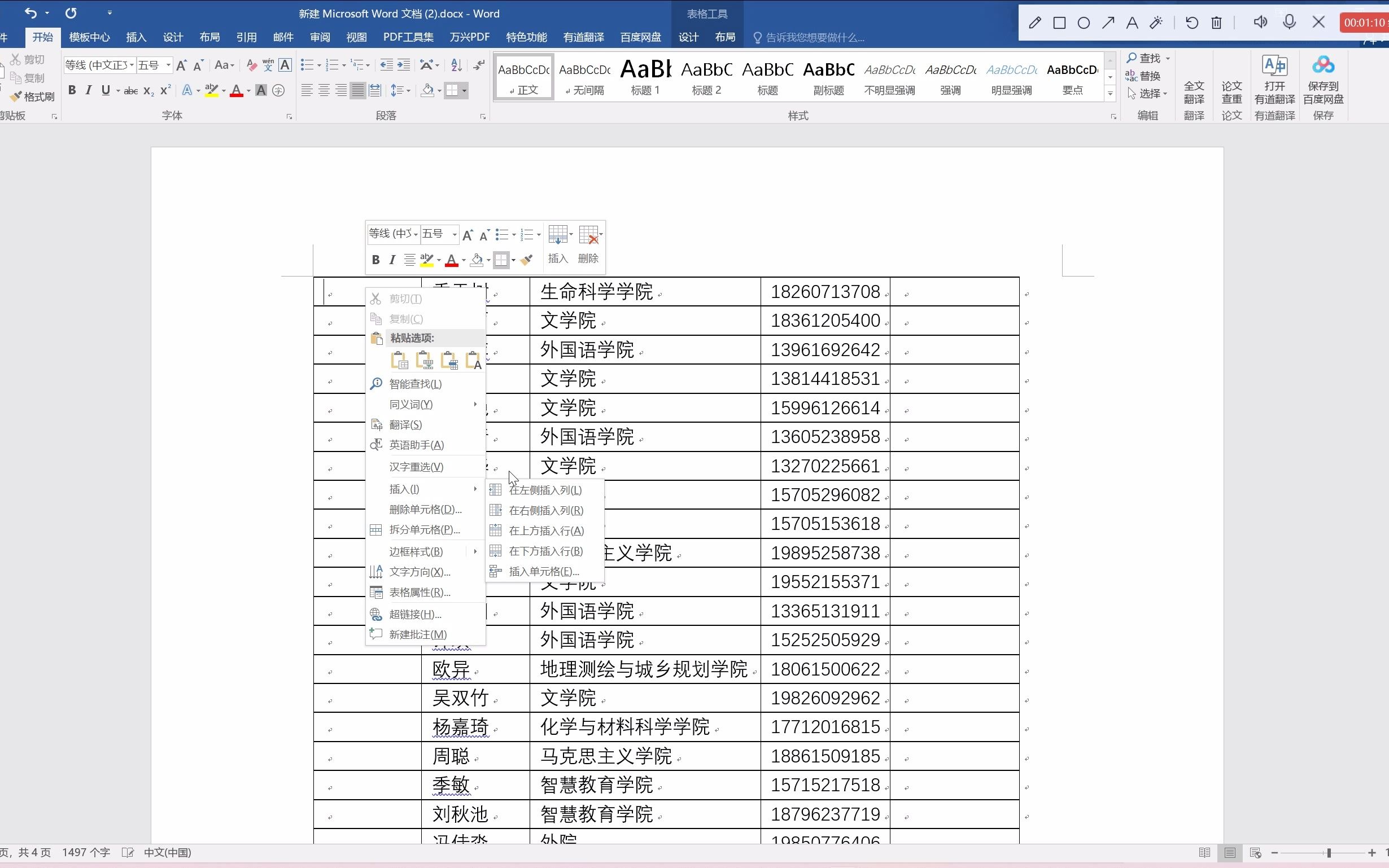
Task: Click the microphone icon on recording toolbar
Action: coord(1289,22)
